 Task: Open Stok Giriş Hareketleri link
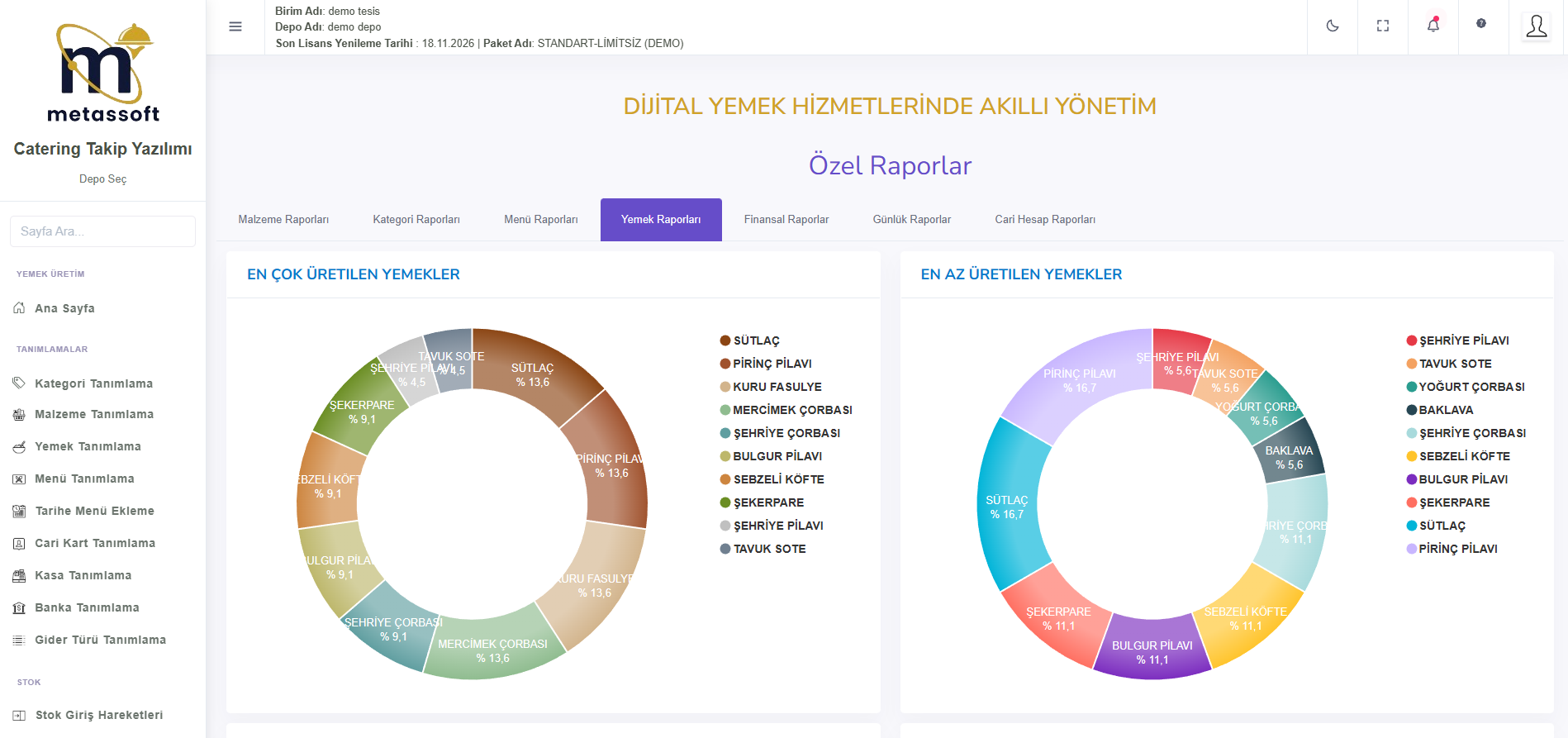[x=98, y=716]
